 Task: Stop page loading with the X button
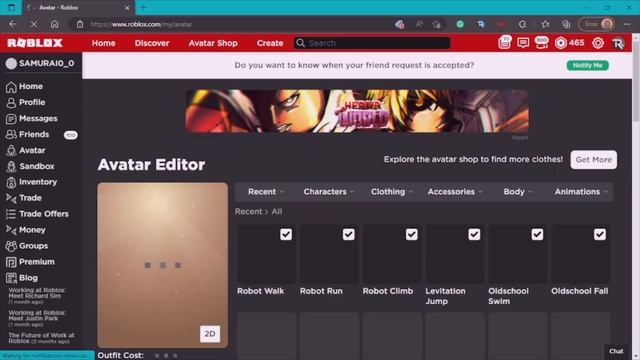34,24
